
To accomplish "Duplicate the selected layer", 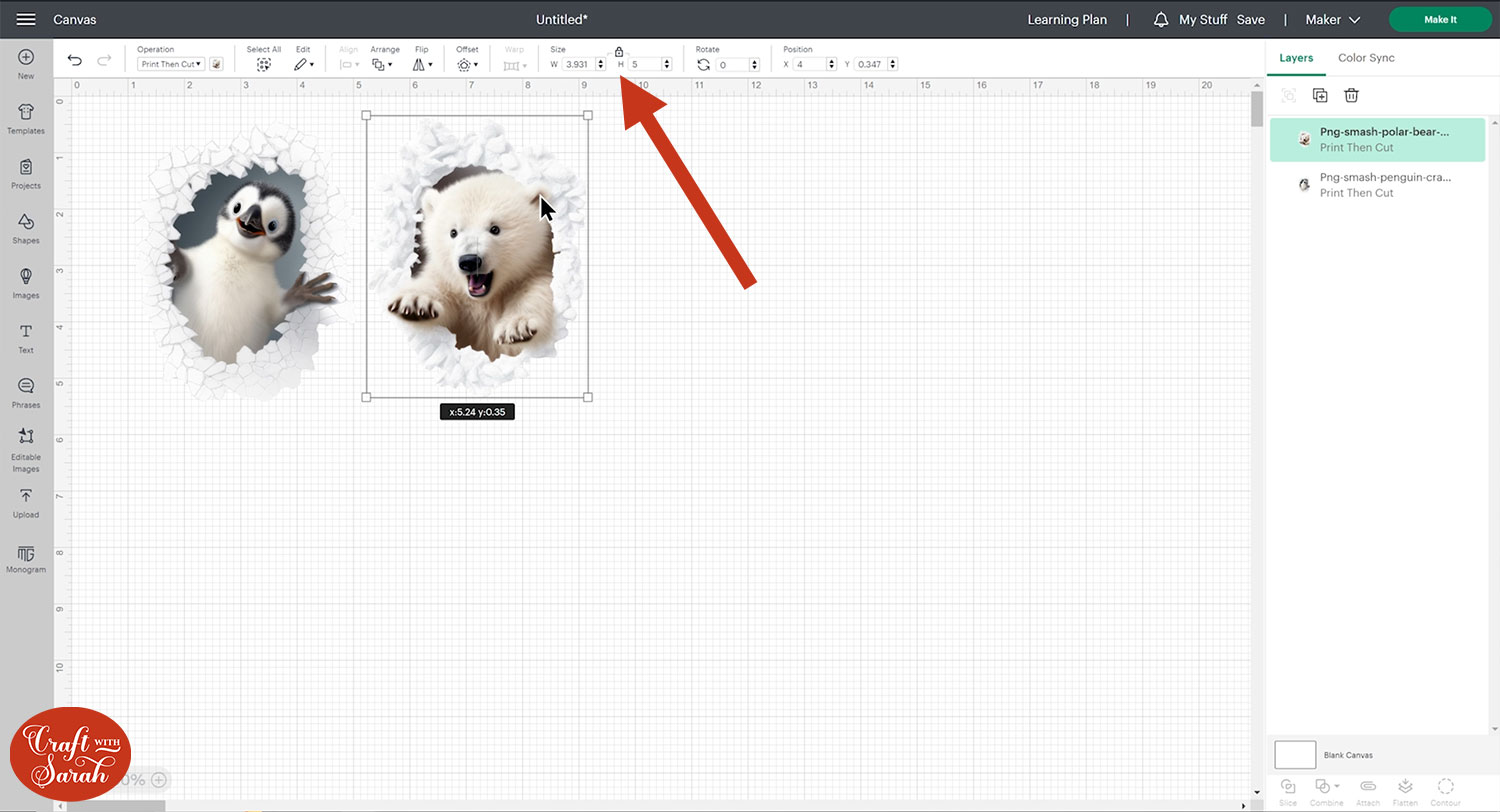I will point(1320,95).
